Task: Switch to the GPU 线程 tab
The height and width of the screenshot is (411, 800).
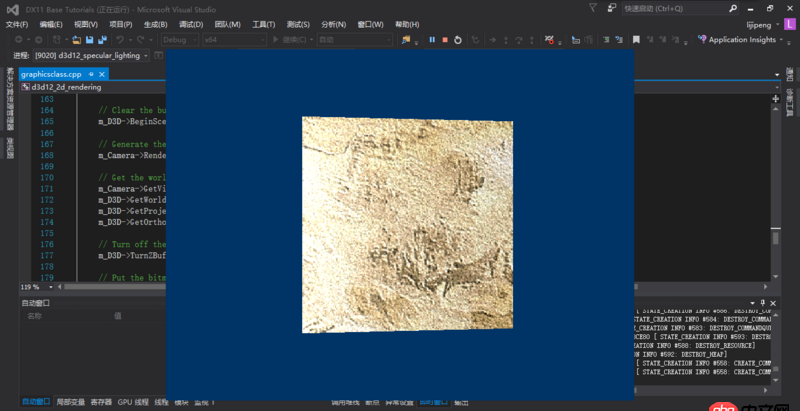Action: pos(132,402)
